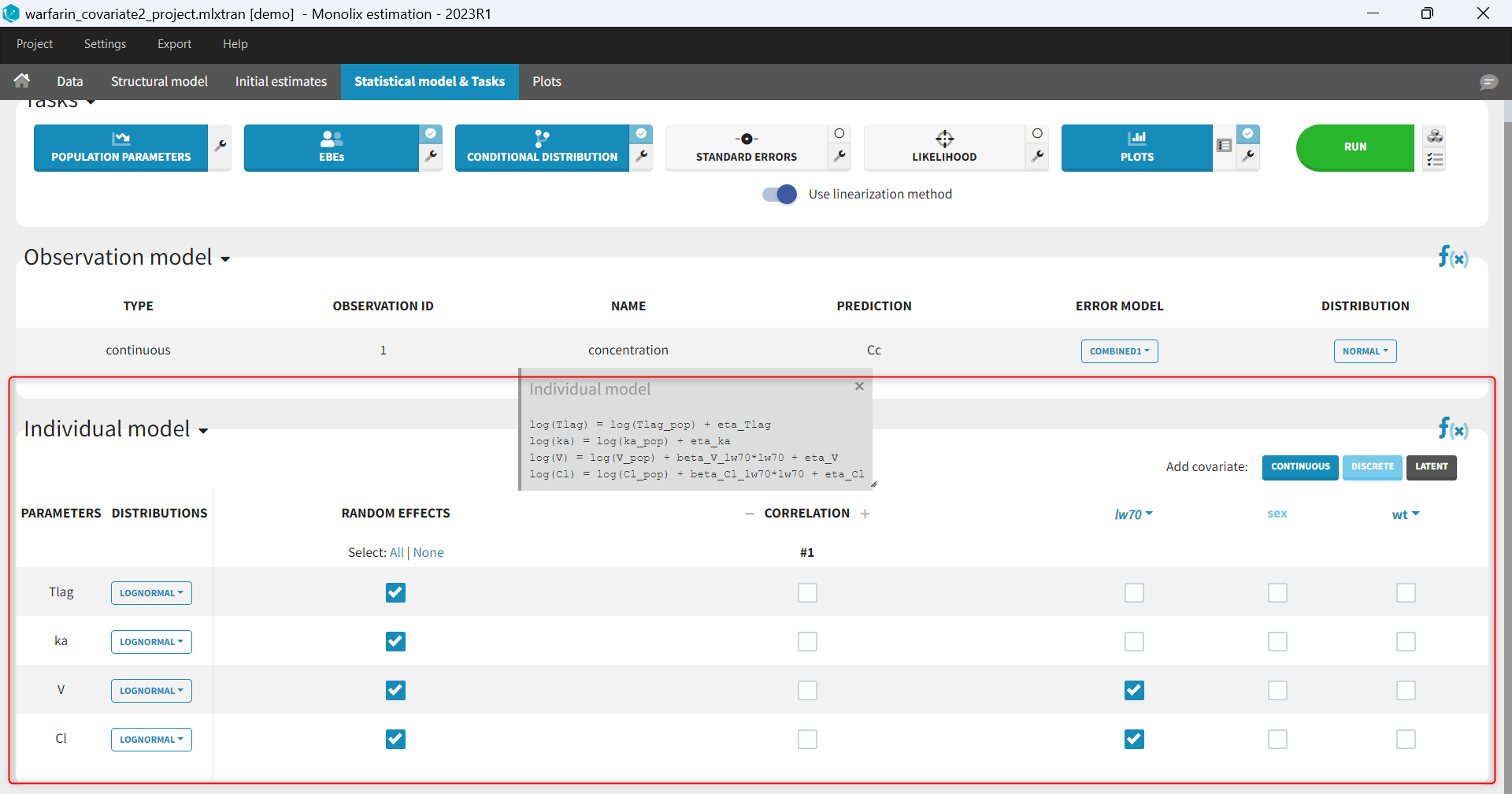This screenshot has width=1512, height=794.
Task: Toggle Use linearization method switch
Action: [x=780, y=195]
